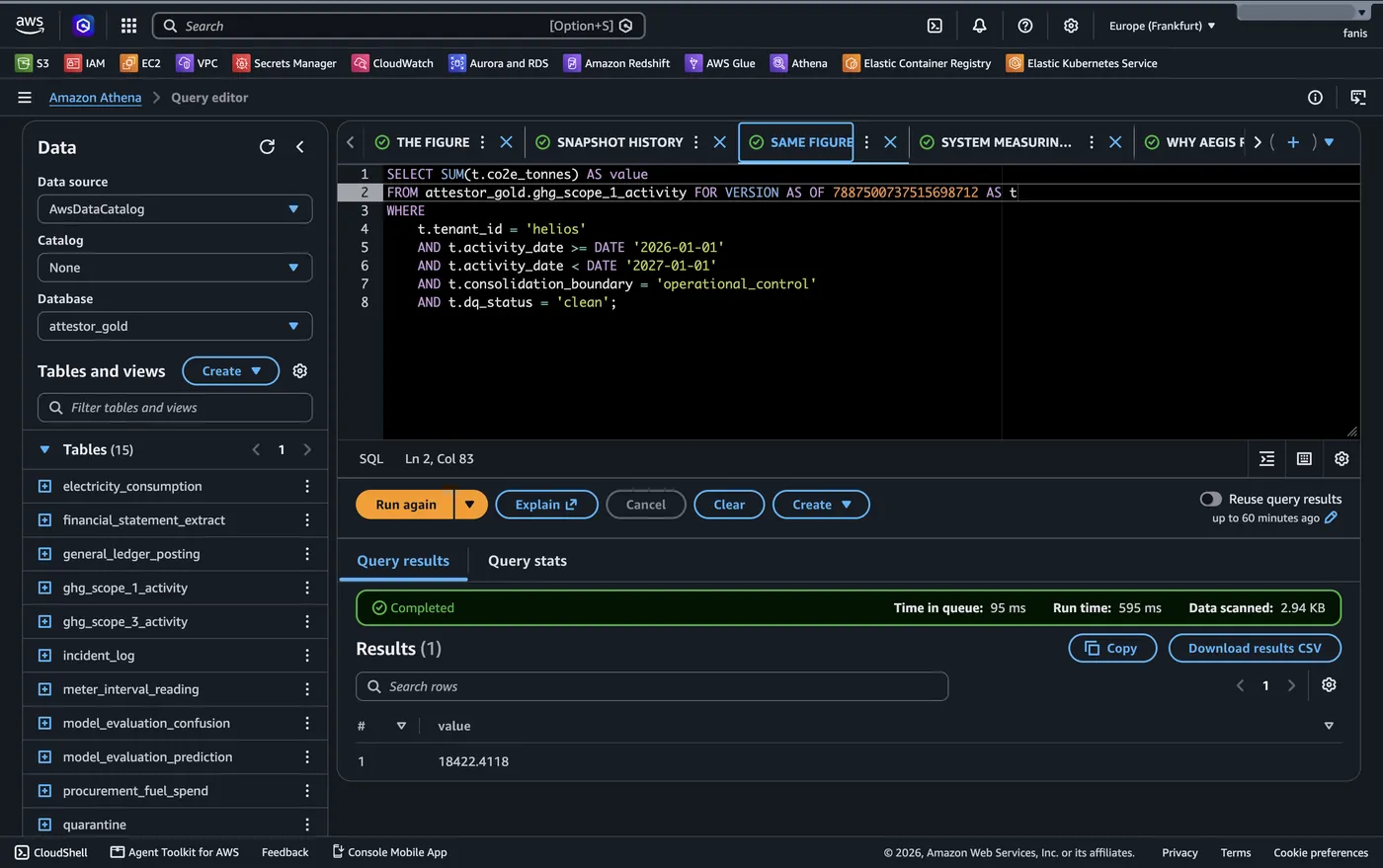Image resolution: width=1383 pixels, height=868 pixels.
Task: Open the AWS Glue shortcut
Action: click(x=720, y=63)
